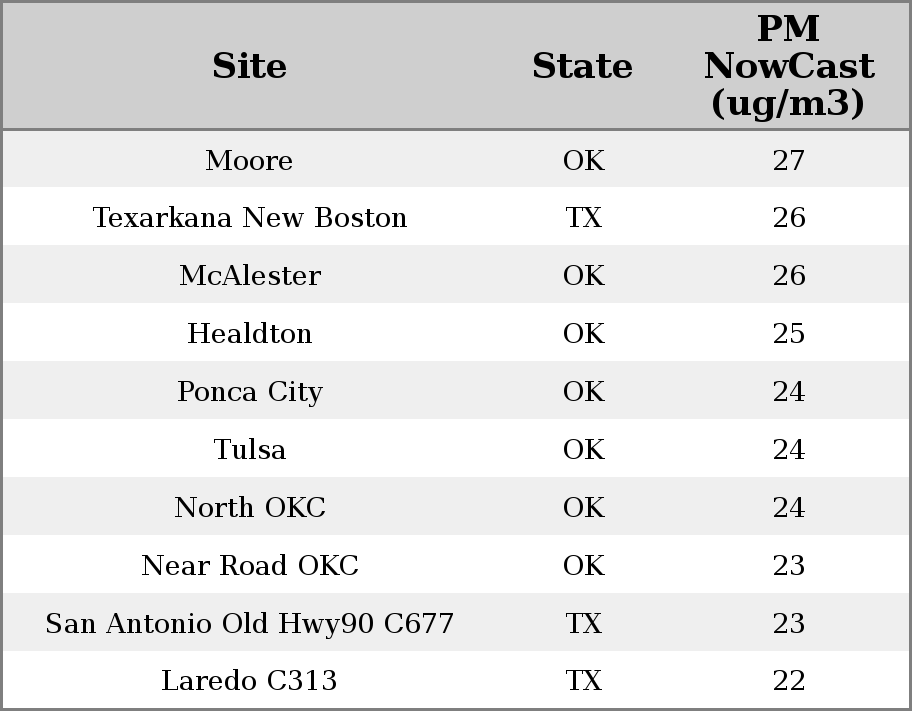Click the OK state cell for Tulsa
Screen dimensions: 912x711
click(583, 450)
